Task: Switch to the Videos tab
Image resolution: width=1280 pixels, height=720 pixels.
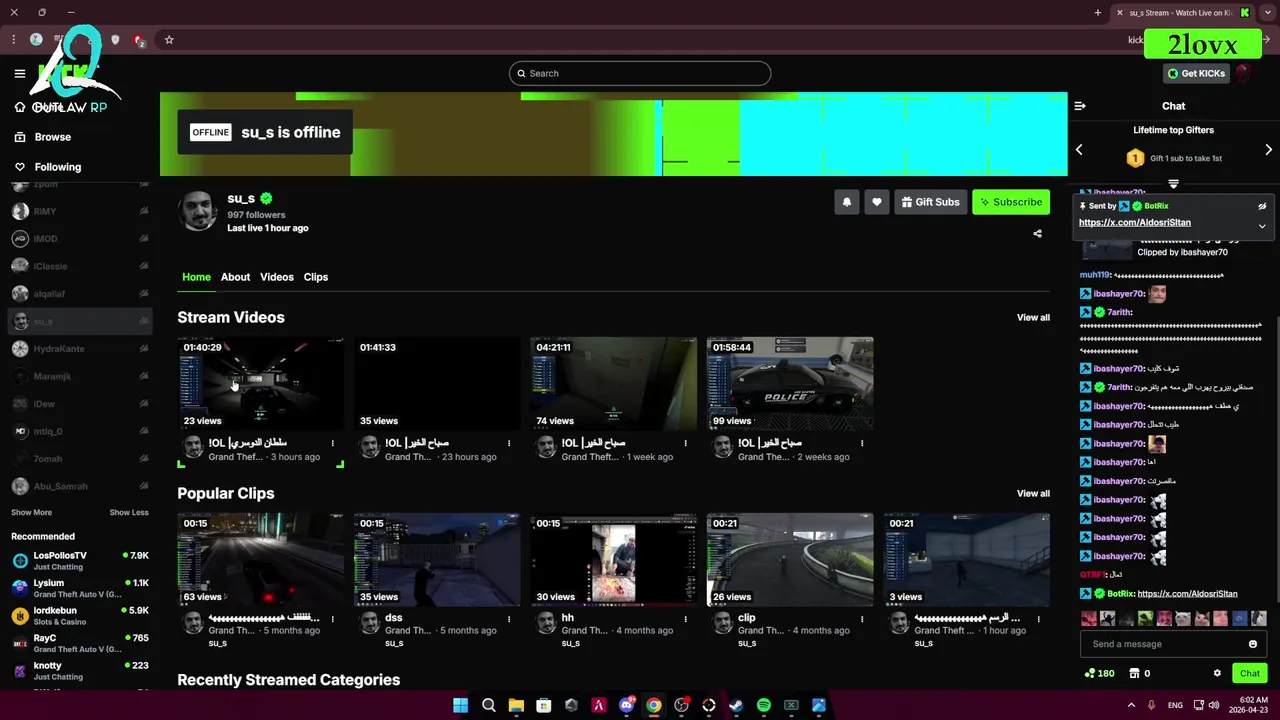Action: tap(277, 277)
